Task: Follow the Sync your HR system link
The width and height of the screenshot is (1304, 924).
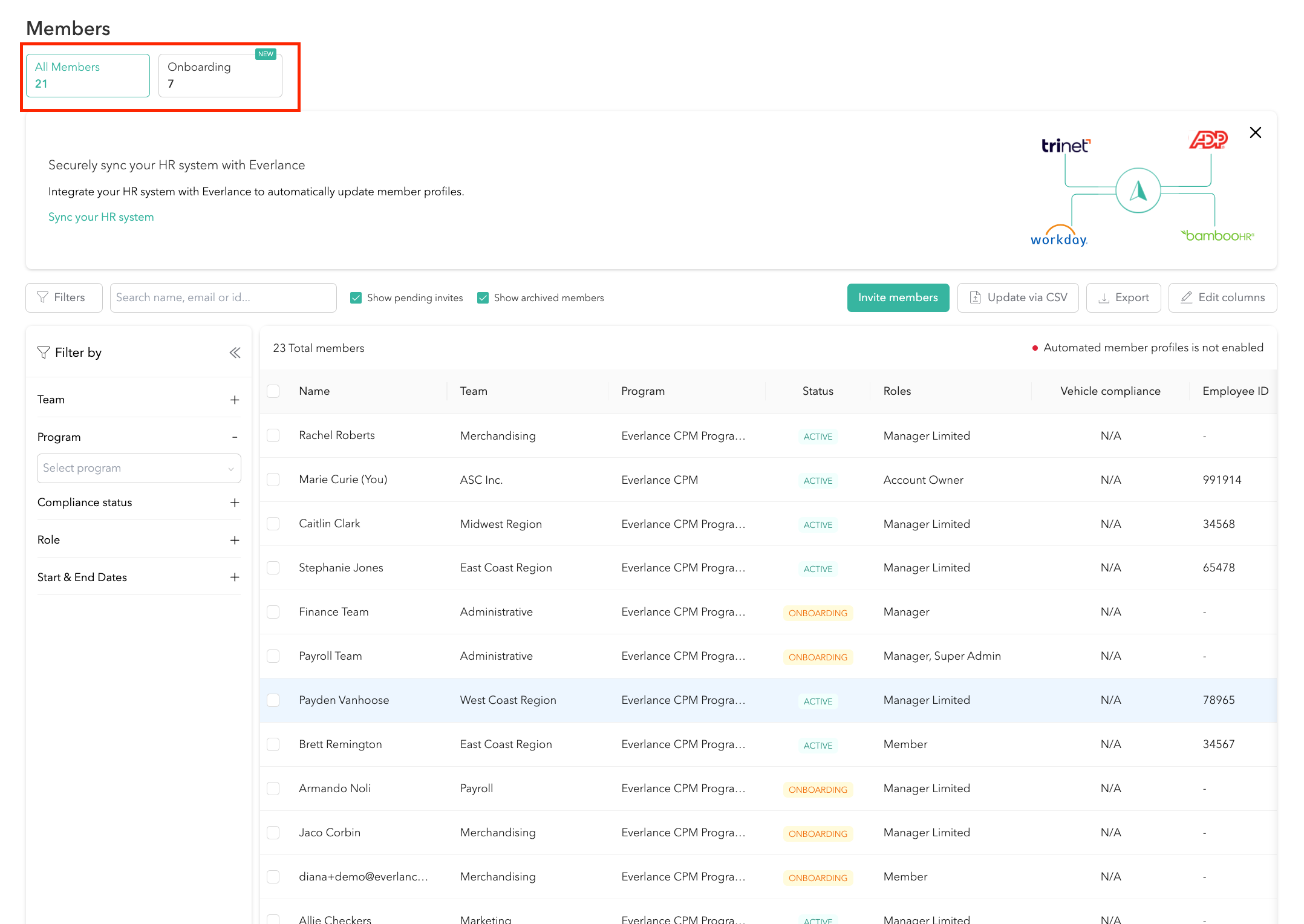Action: [x=101, y=217]
